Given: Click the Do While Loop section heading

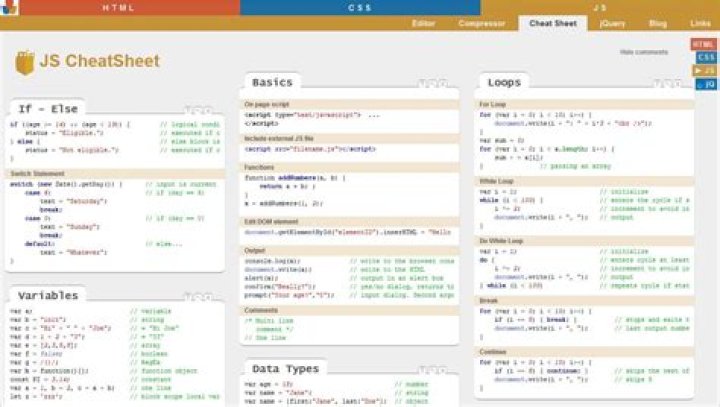Looking at the screenshot, I should (x=501, y=241).
